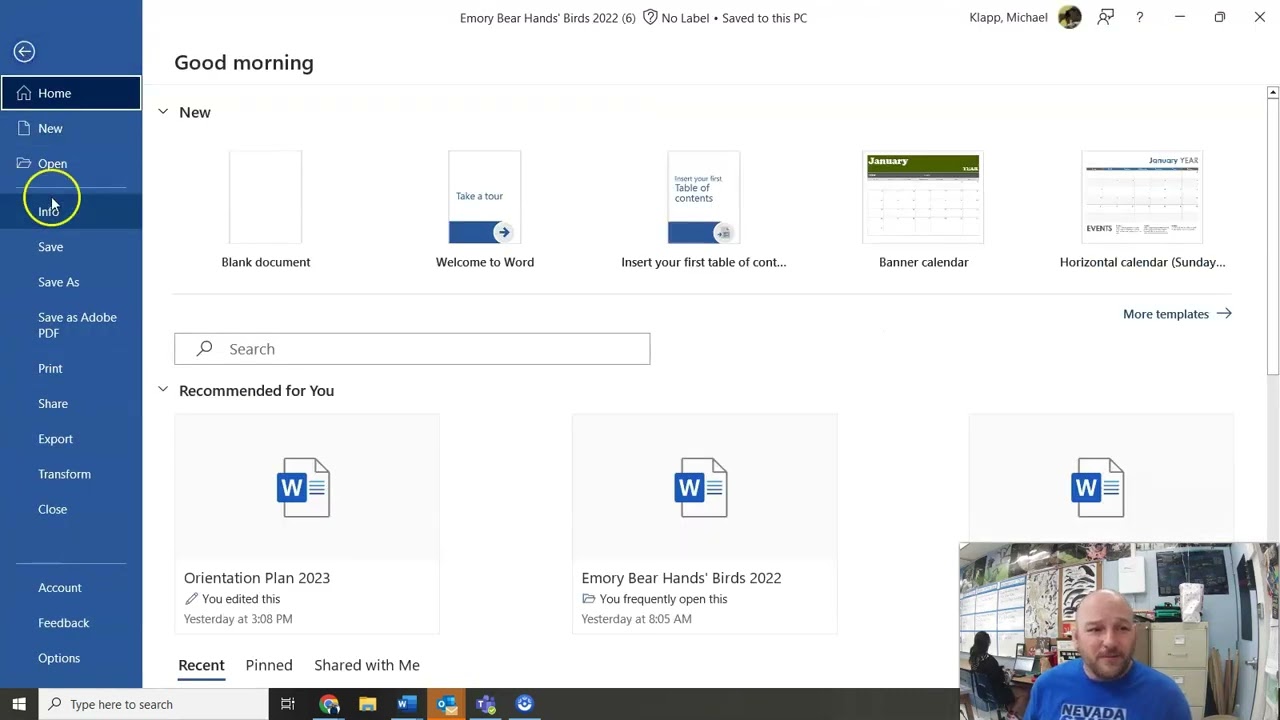
Task: Click the Open folder icon in sidebar
Action: click(24, 163)
